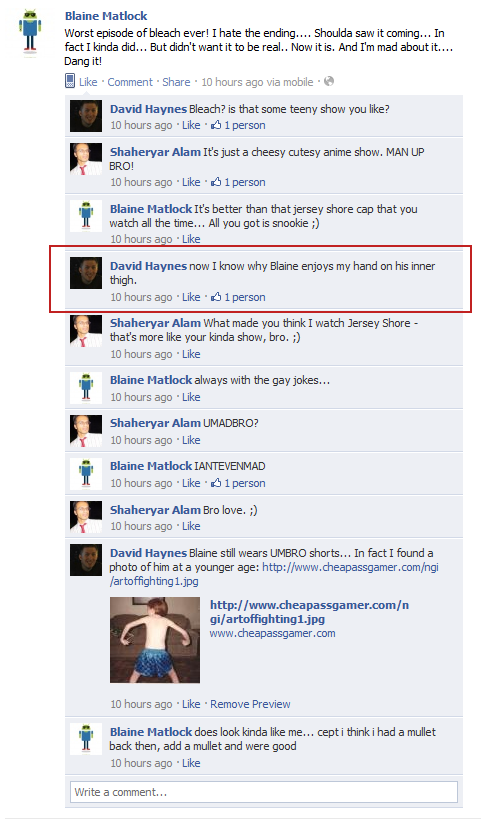The width and height of the screenshot is (481, 820).
Task: Click thumbs-up icon on IANTEVENMAD comment
Action: 216,483
